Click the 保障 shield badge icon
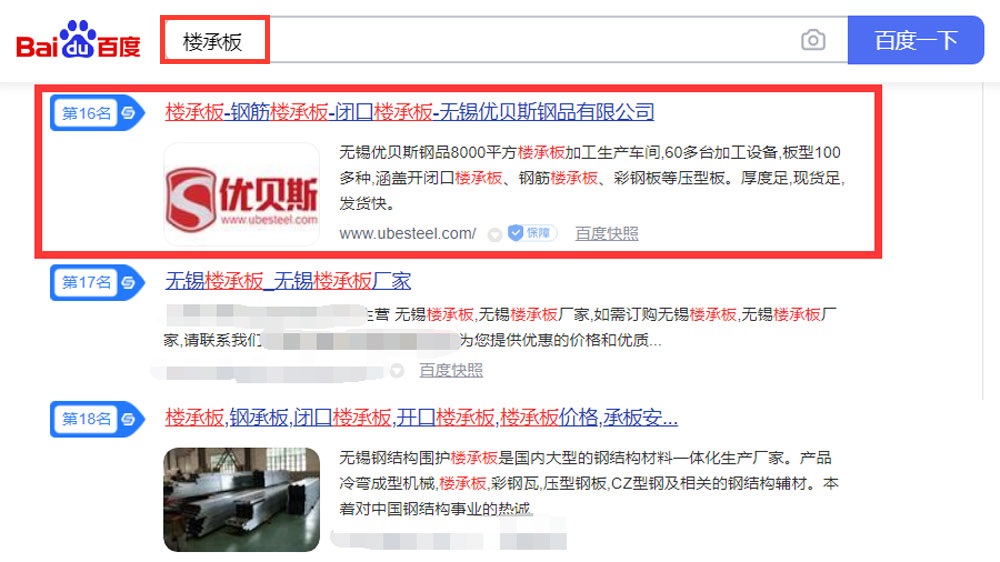 pos(533,233)
